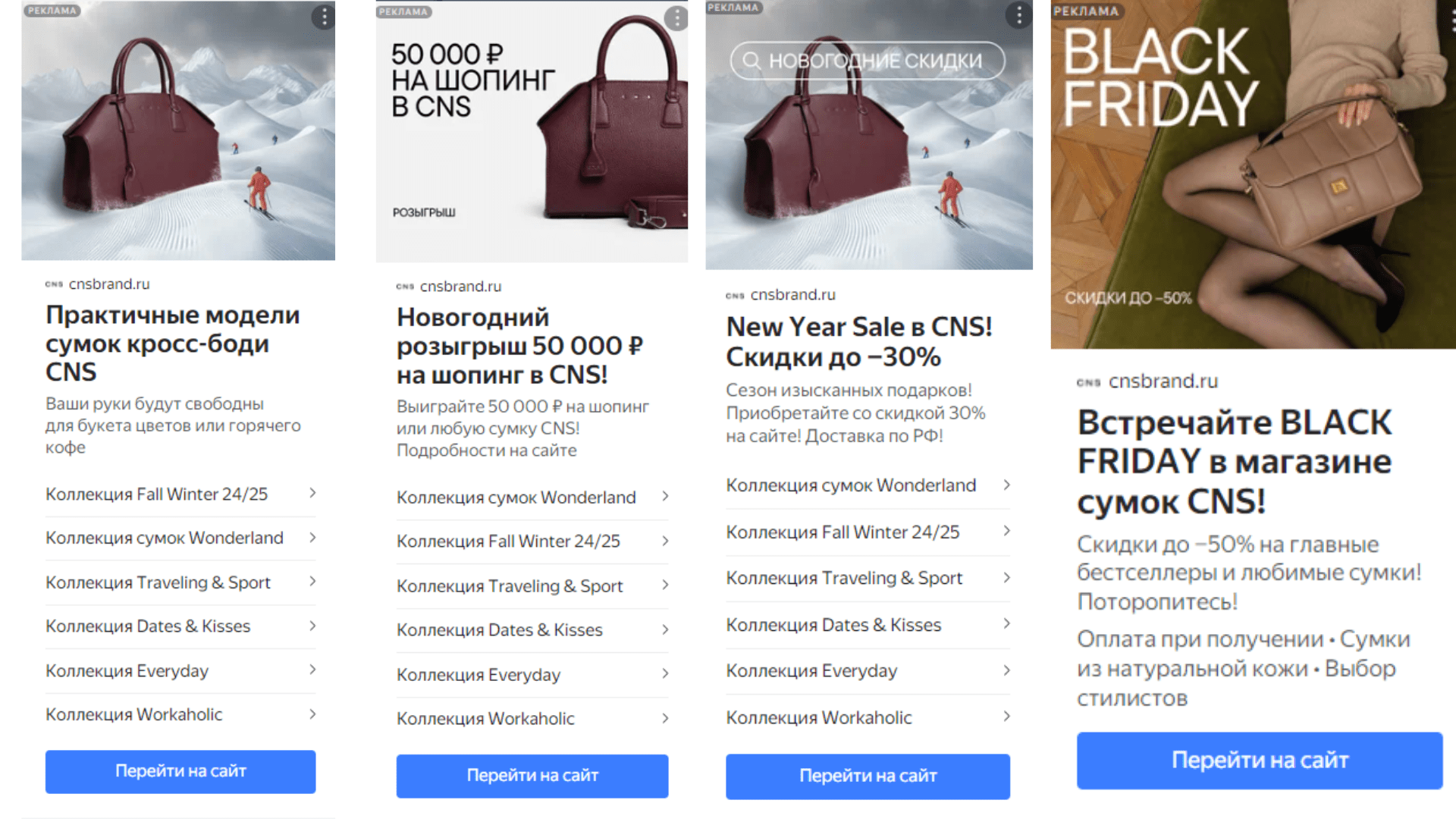Expand Коллекция Fall Winter 24/25 chevron in first ad
Image resolution: width=1456 pixels, height=819 pixels.
312,494
